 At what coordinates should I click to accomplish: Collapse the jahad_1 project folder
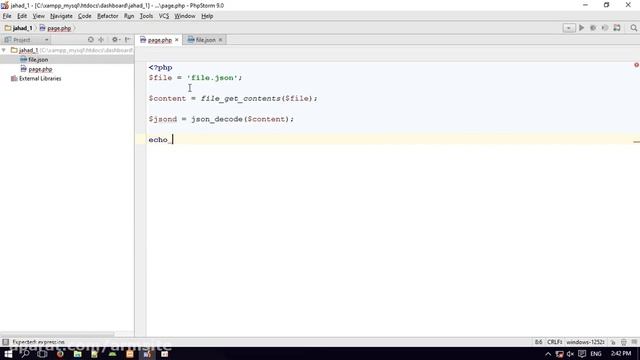click(x=4, y=50)
